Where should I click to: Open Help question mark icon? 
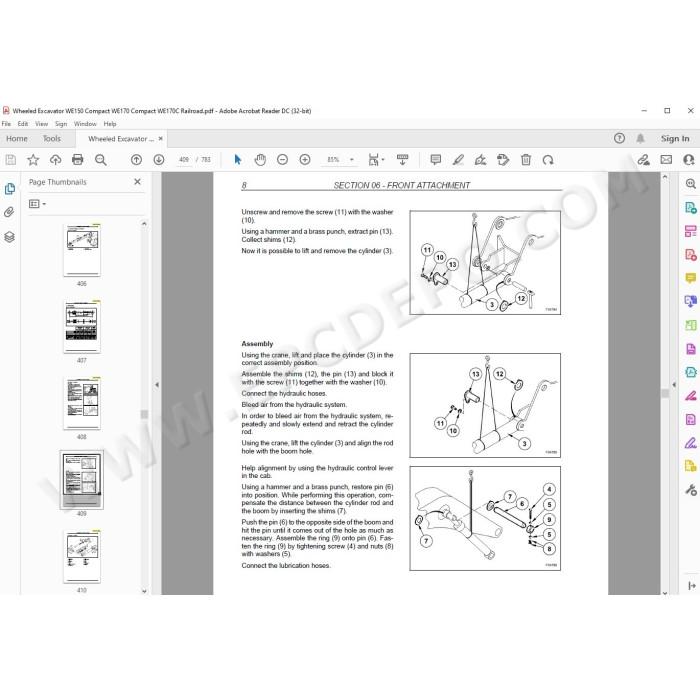click(619, 138)
